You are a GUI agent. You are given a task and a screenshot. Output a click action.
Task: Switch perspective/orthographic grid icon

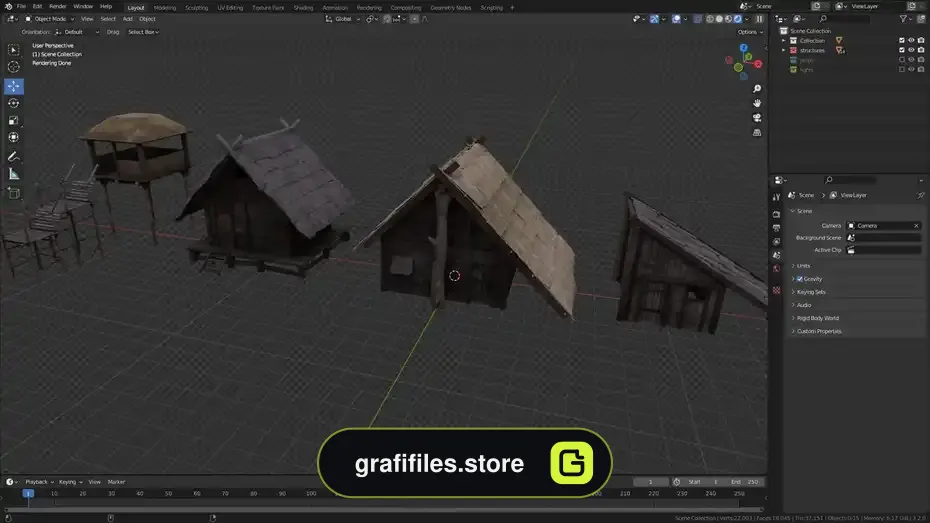click(757, 133)
